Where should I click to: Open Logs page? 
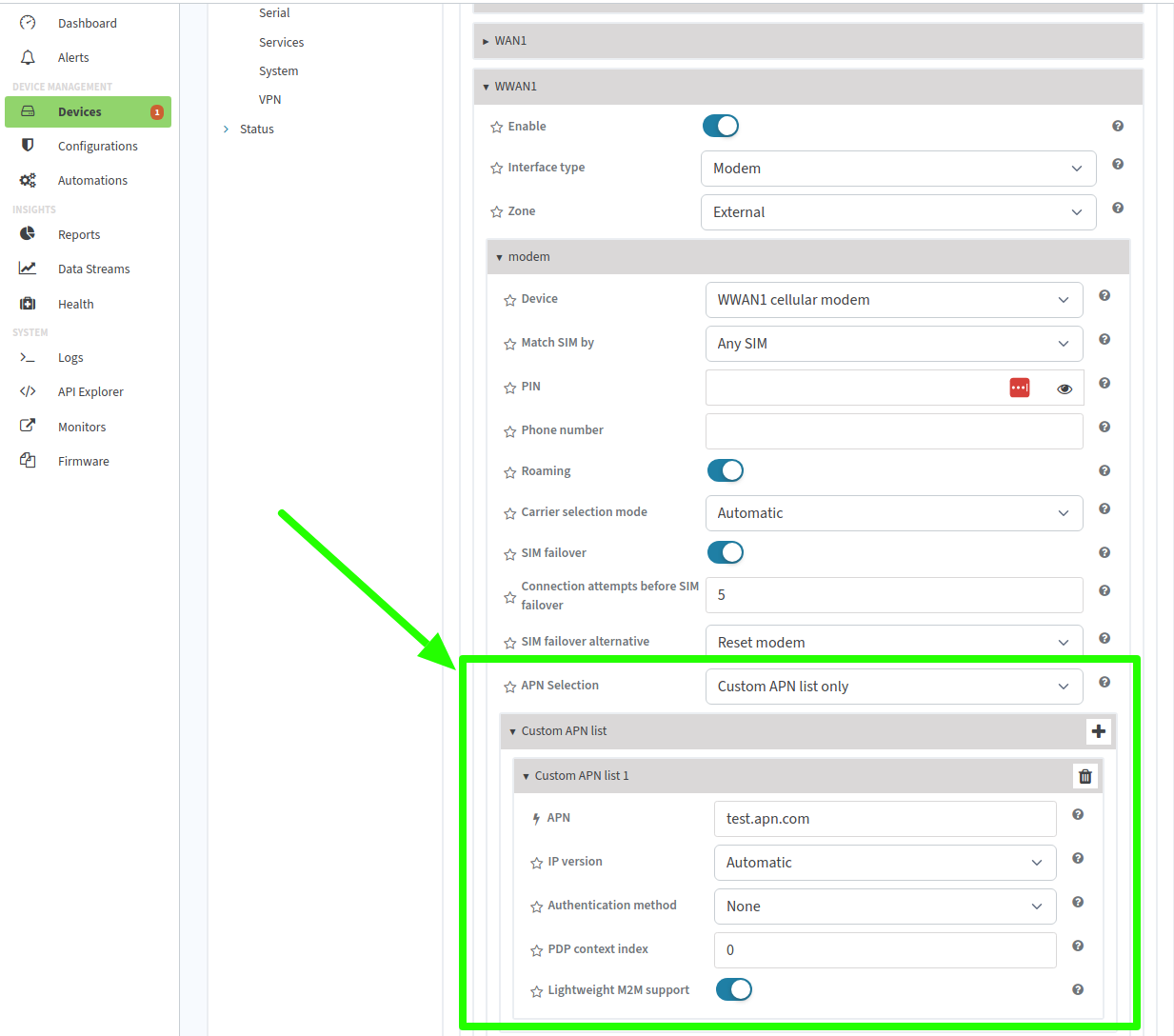[x=70, y=357]
